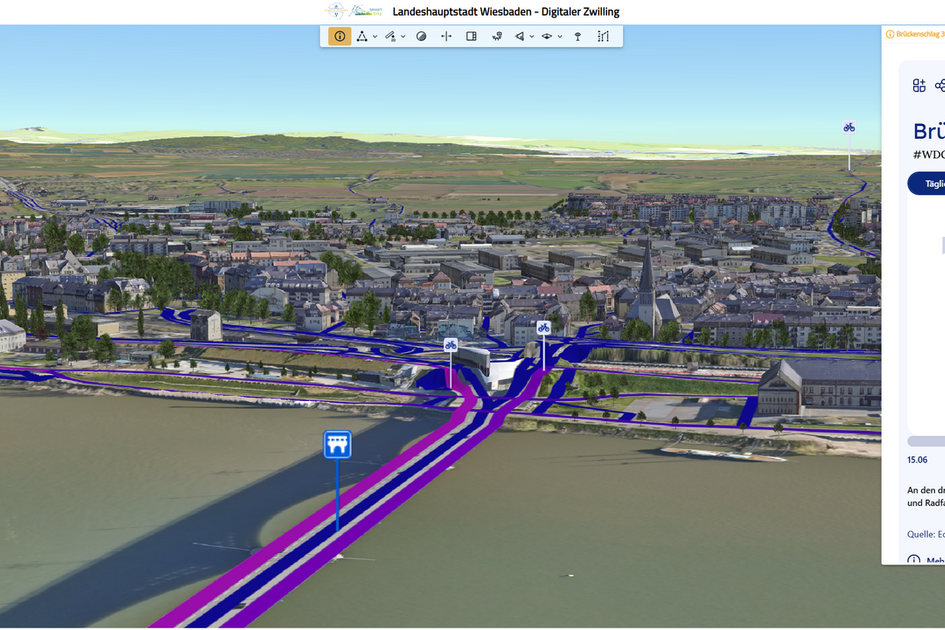945x630 pixels.
Task: Click the eye visibility tool
Action: [x=547, y=36]
